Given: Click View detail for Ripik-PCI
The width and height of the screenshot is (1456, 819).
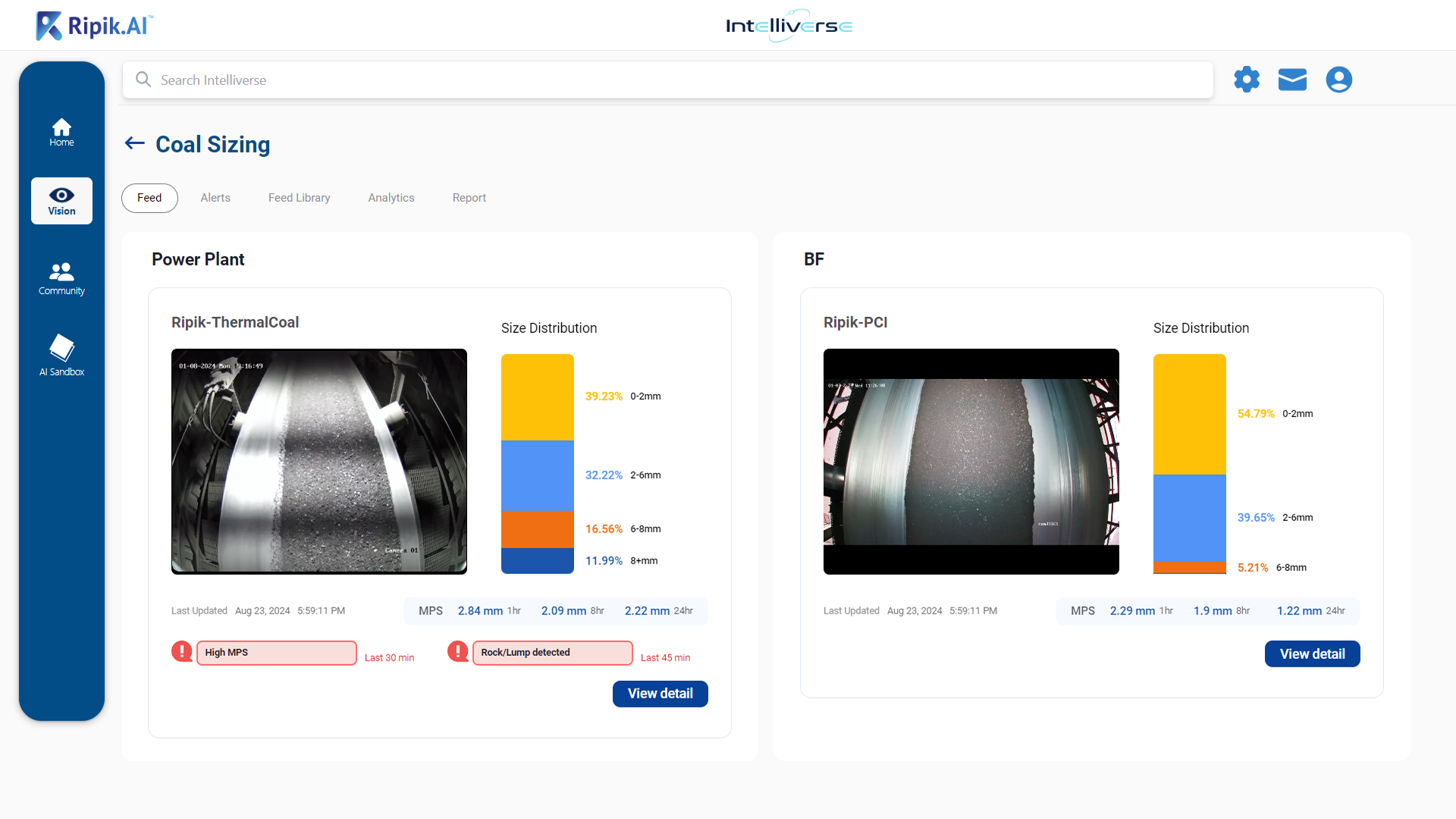Looking at the screenshot, I should point(1312,653).
